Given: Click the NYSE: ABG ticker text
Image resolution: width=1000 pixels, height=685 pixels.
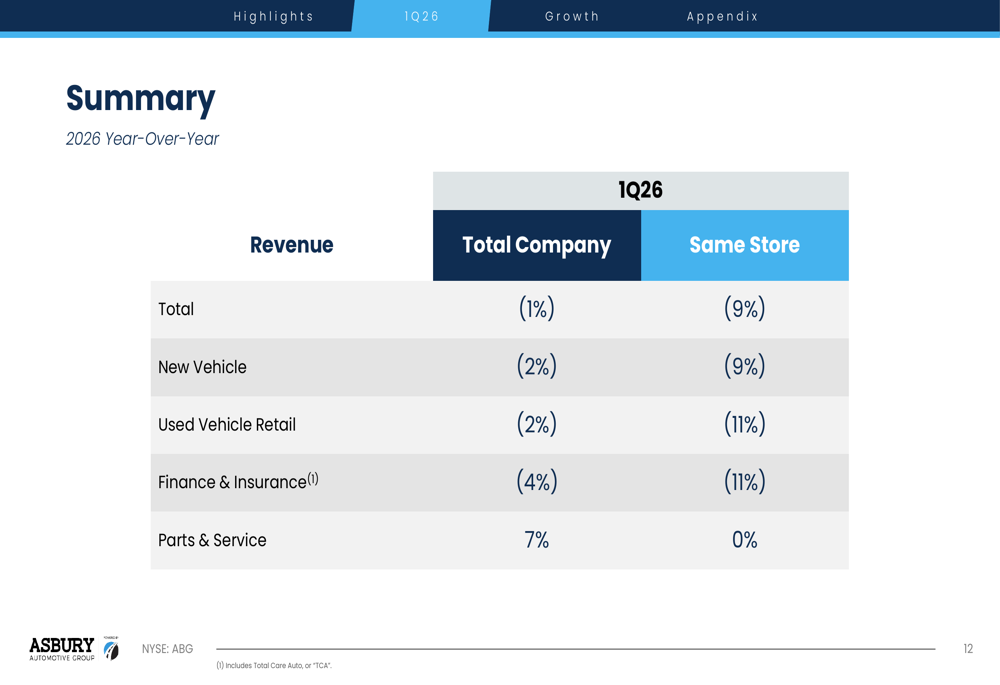Looking at the screenshot, I should click(x=167, y=649).
